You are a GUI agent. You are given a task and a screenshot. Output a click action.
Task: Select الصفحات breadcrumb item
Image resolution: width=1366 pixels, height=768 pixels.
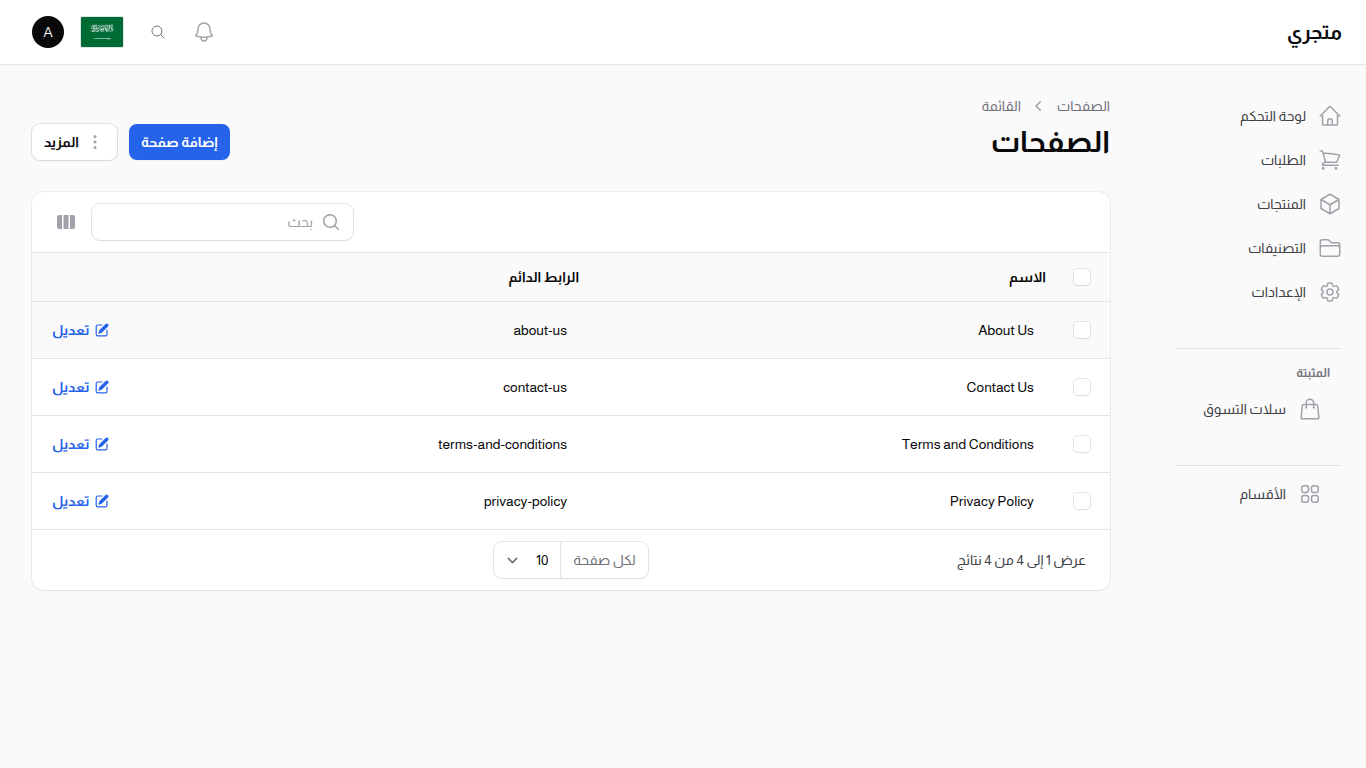pyautogui.click(x=1083, y=105)
